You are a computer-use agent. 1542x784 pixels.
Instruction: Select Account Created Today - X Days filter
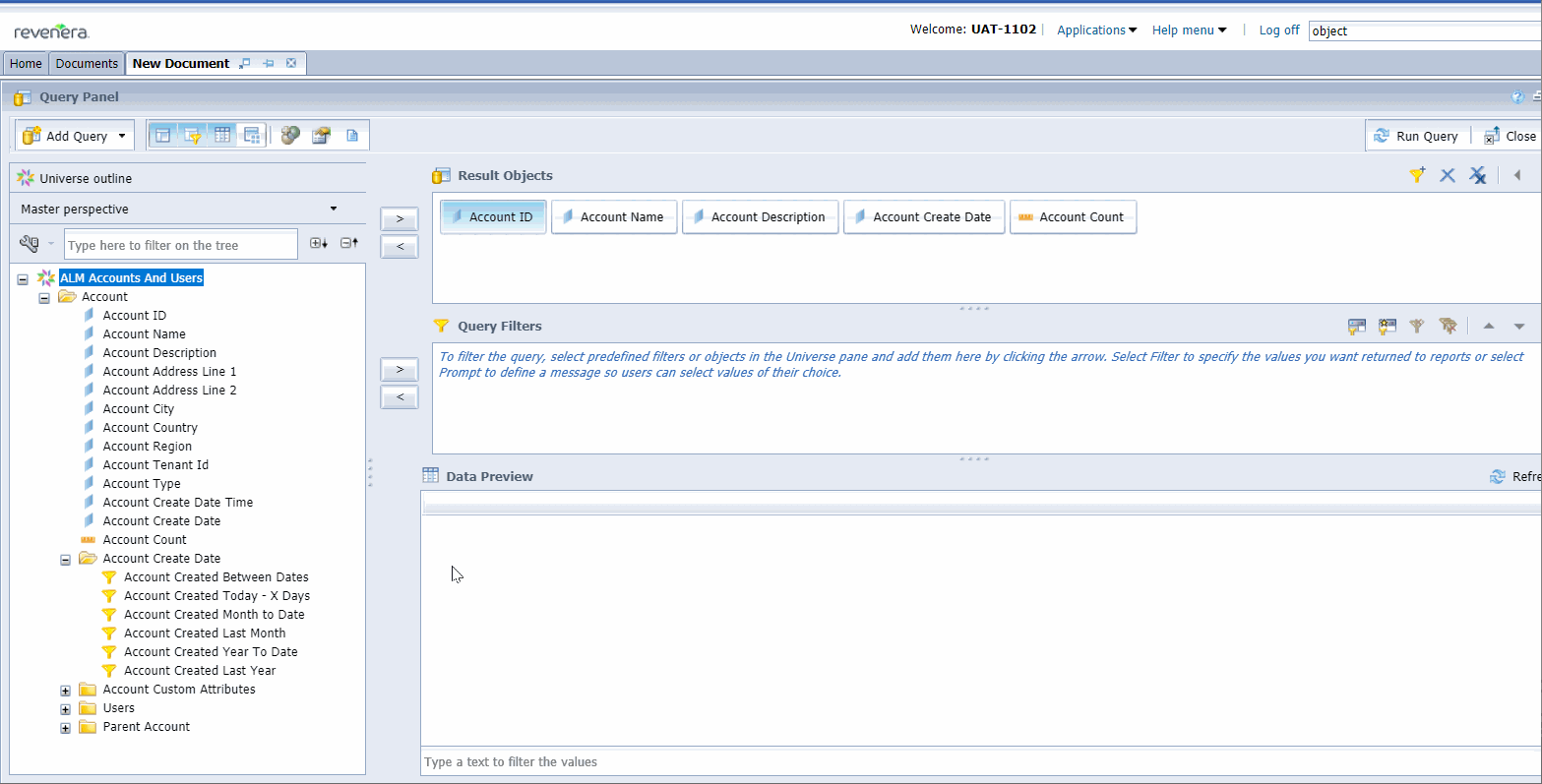216,595
